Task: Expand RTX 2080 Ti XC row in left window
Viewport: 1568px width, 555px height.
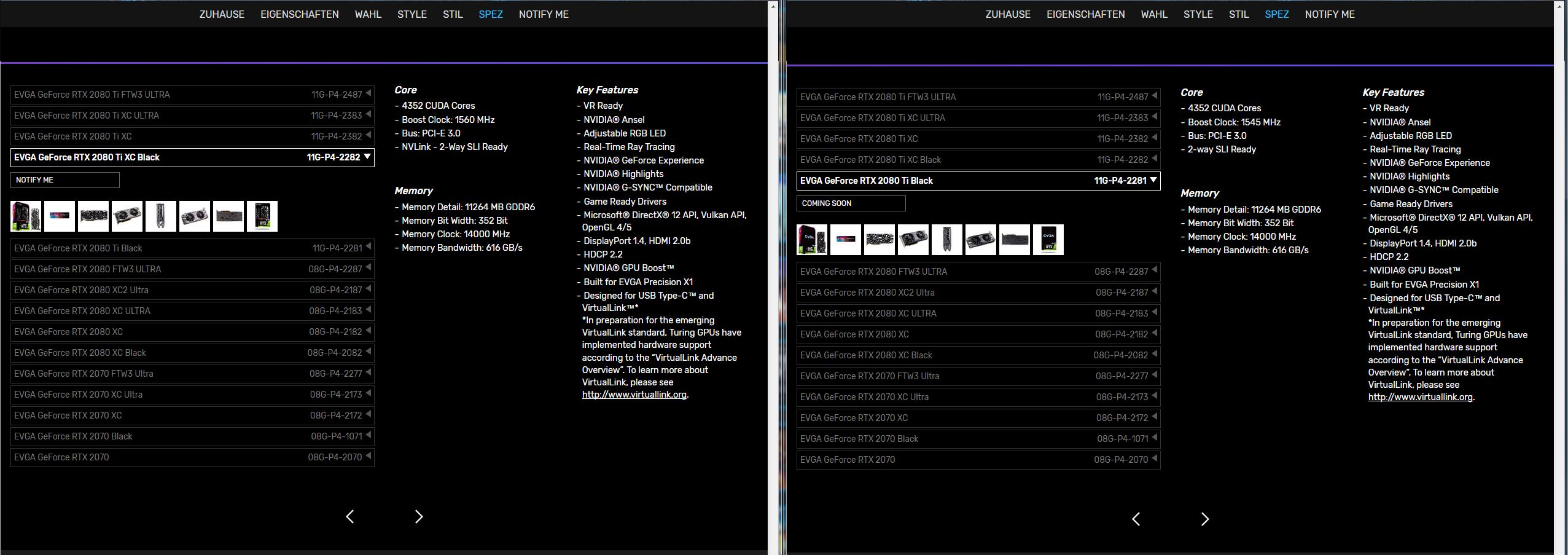Action: (192, 136)
